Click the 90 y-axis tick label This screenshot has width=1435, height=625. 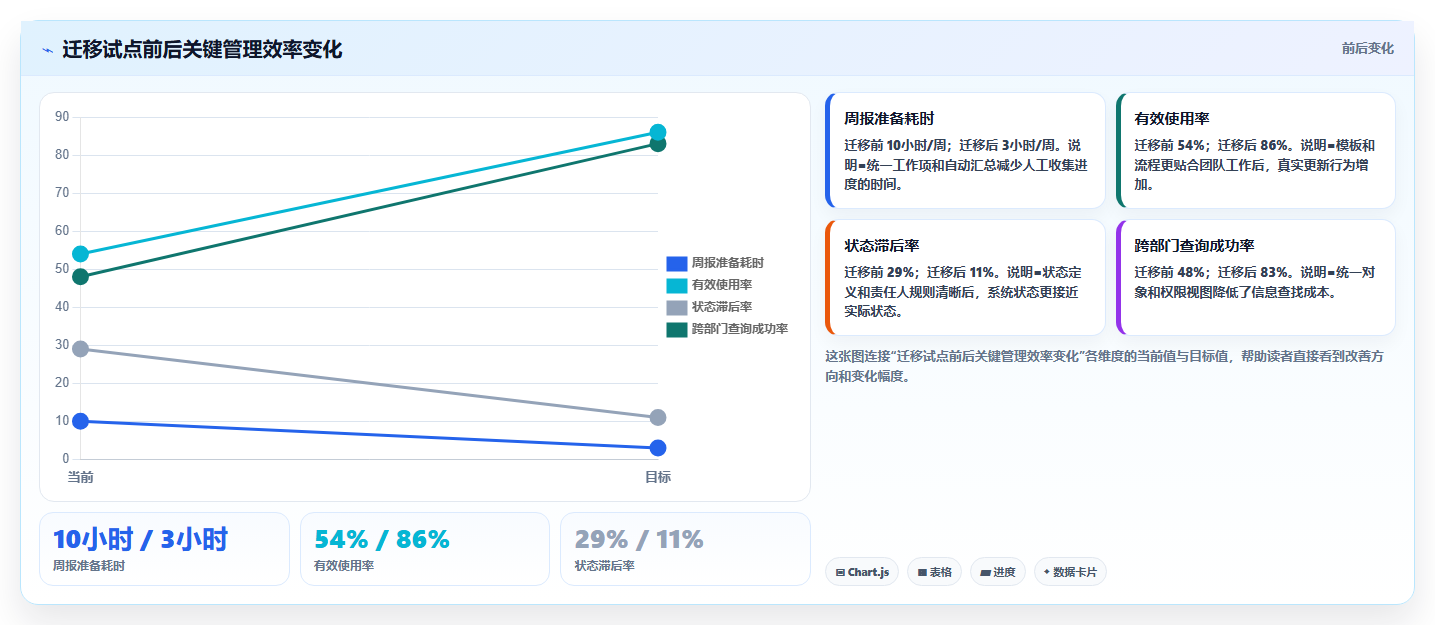62,117
